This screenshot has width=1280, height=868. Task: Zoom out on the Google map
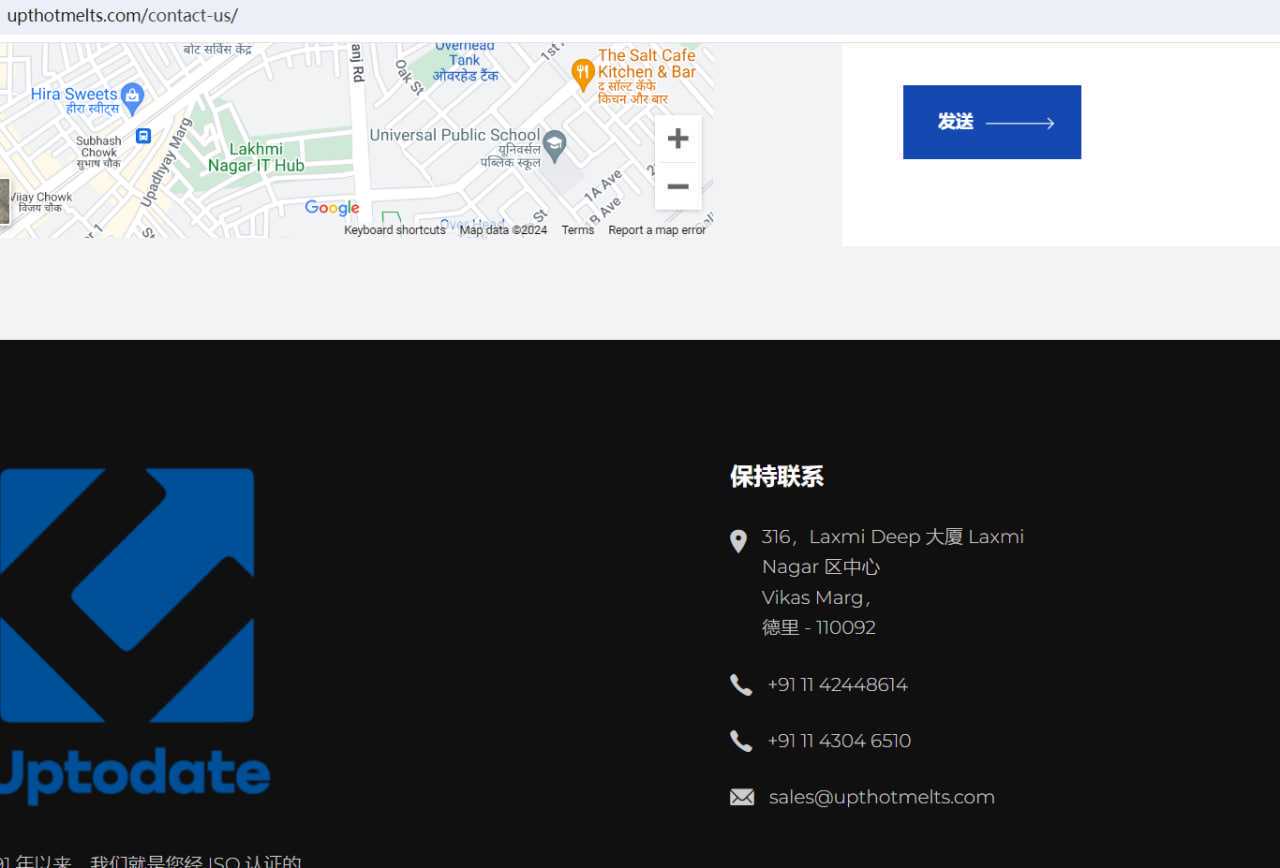pos(678,187)
